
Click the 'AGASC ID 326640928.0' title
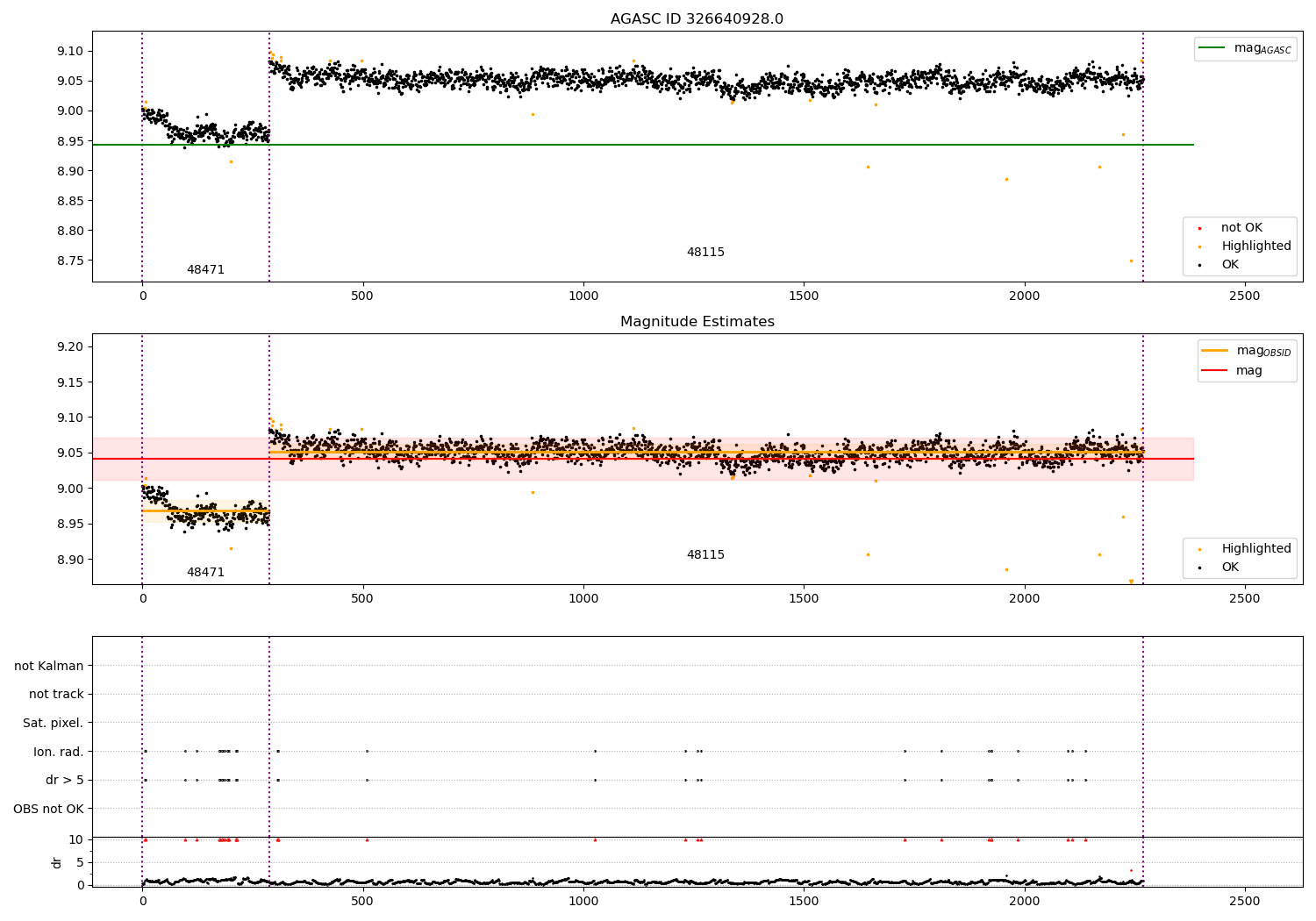click(697, 19)
